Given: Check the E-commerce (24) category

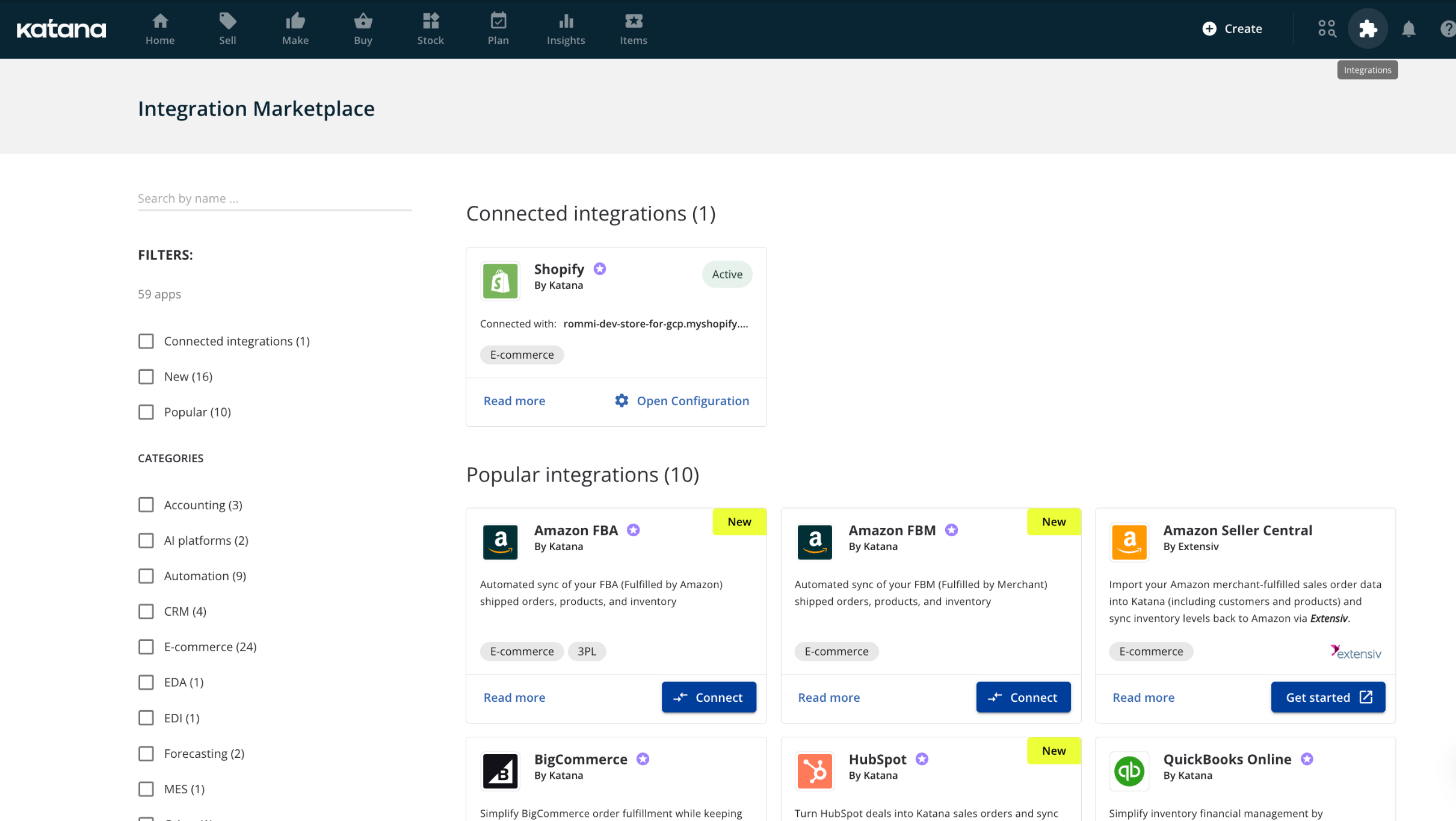Looking at the screenshot, I should [x=146, y=647].
